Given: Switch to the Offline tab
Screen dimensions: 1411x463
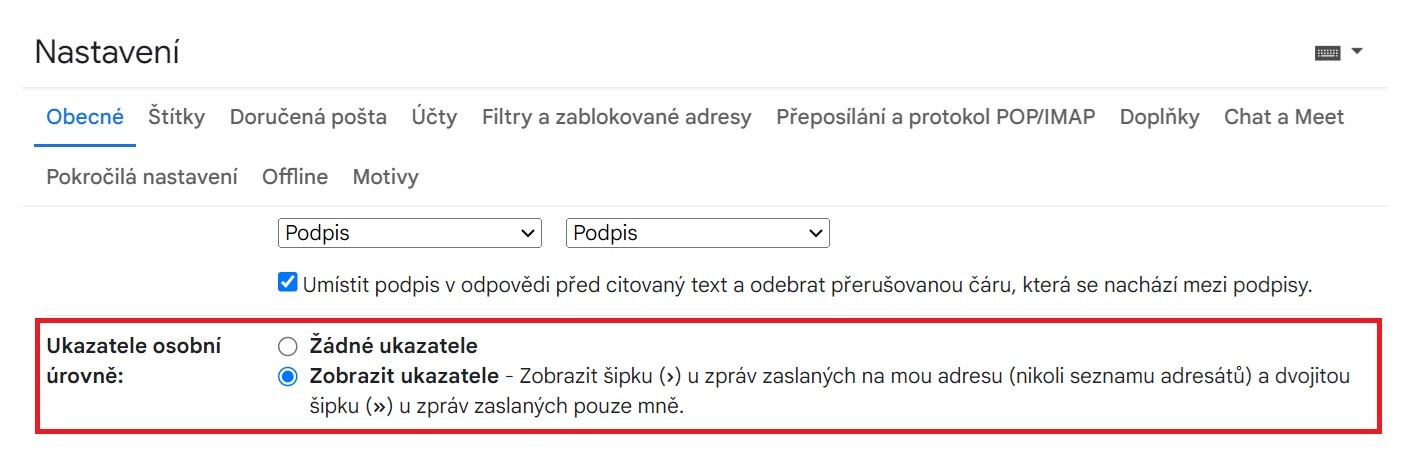Looking at the screenshot, I should (x=295, y=177).
